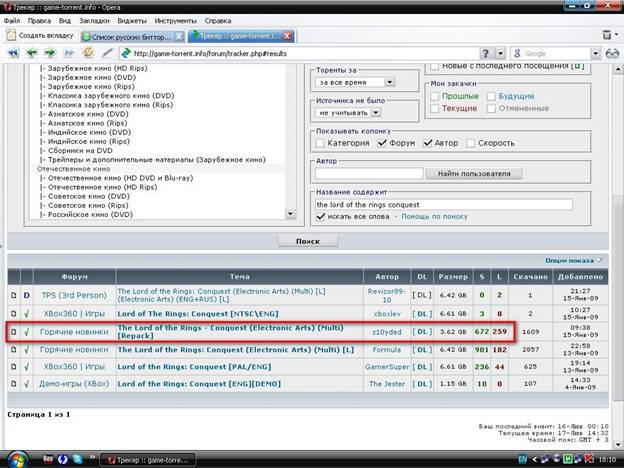The width and height of the screenshot is (624, 468).
Task: Open address bar history dropdown arrow
Action: click(500, 53)
